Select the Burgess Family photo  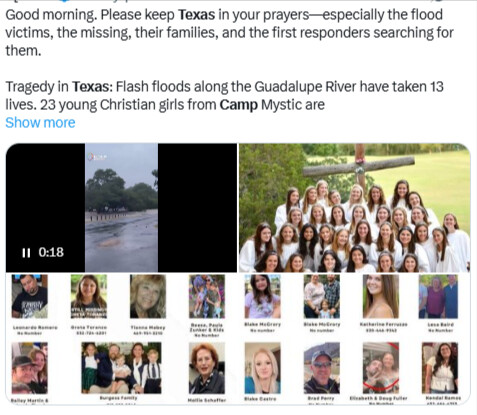[121, 368]
